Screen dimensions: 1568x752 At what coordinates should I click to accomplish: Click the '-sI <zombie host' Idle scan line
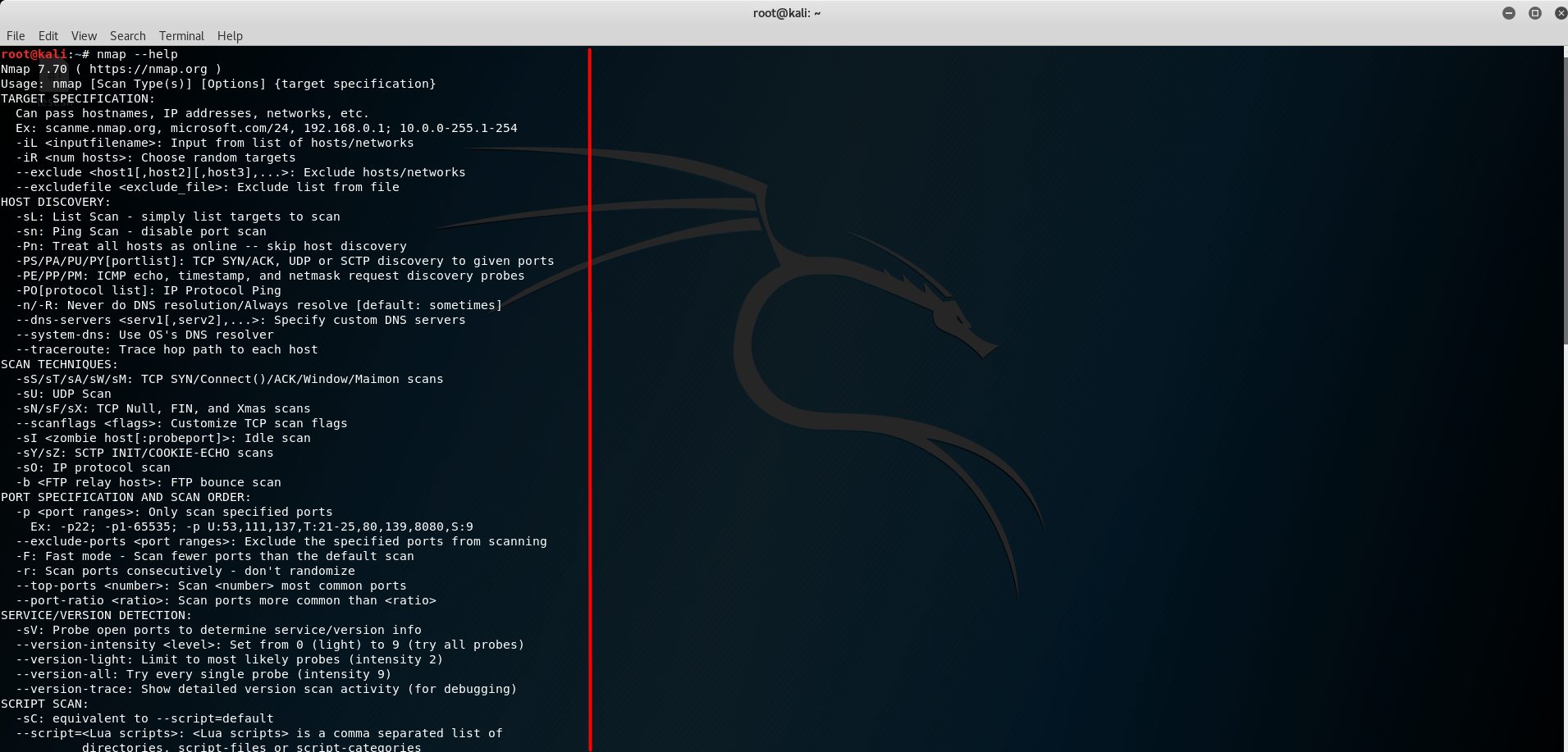(x=163, y=438)
